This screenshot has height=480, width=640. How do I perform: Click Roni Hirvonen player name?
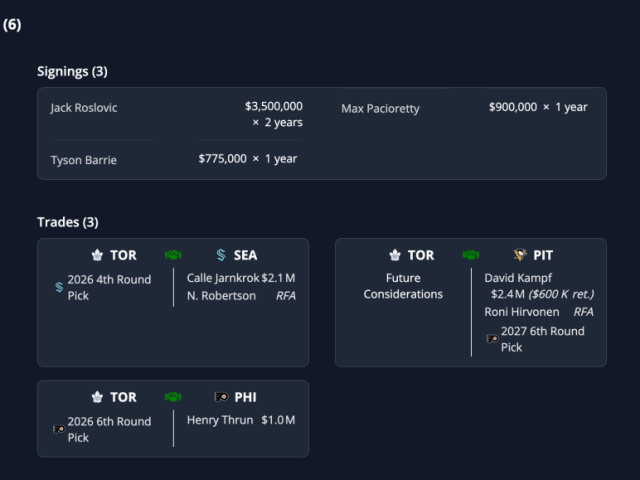[x=522, y=312]
